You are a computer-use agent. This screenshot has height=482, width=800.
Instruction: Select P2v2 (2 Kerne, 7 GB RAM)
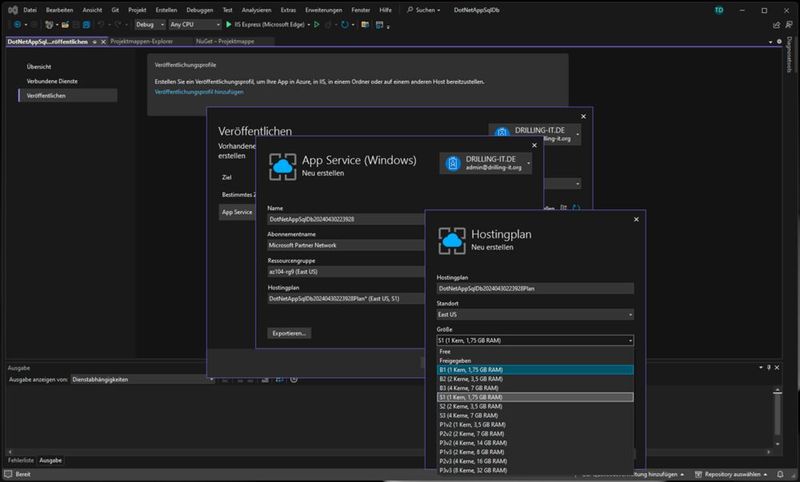pos(535,434)
